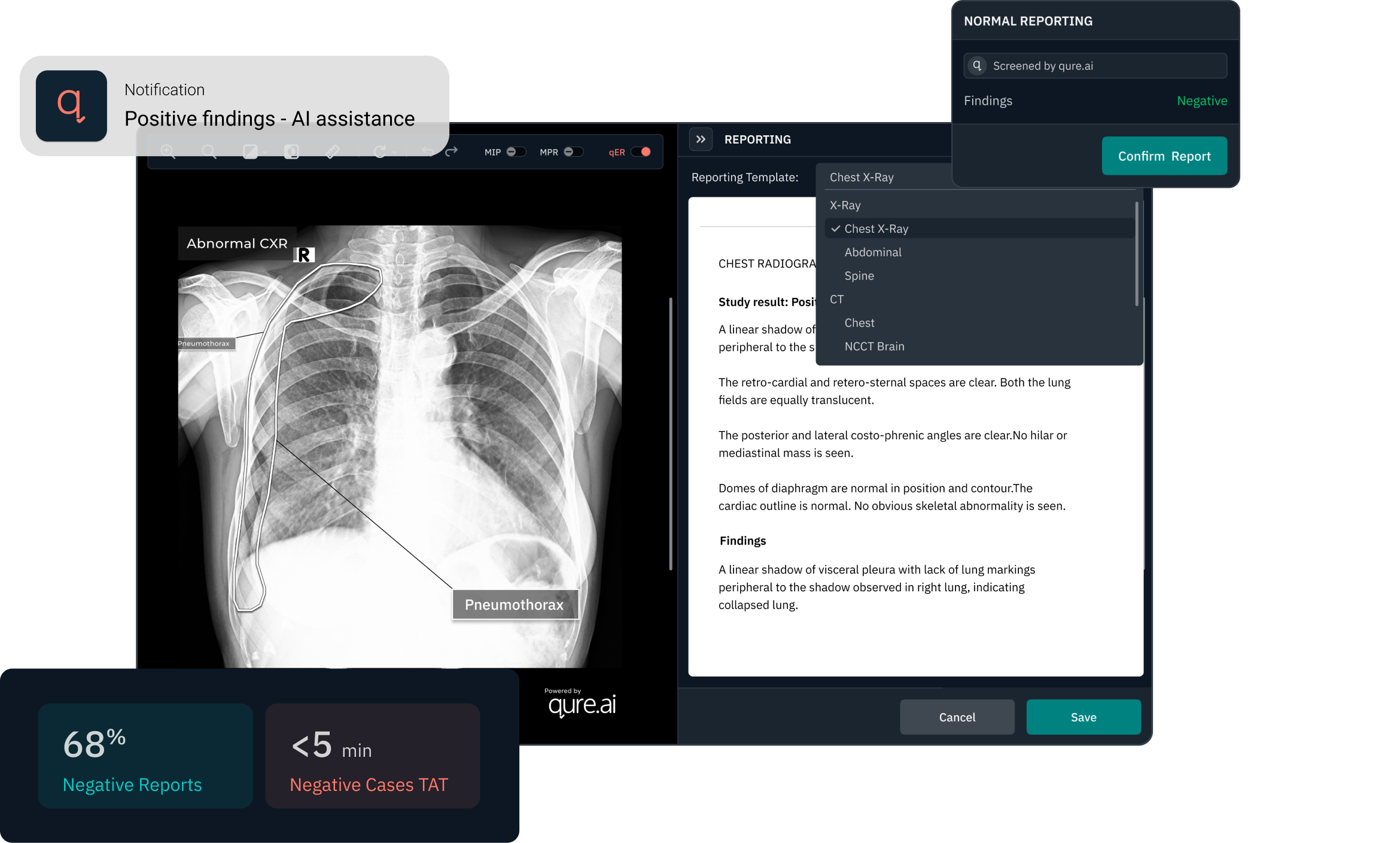Expand the window level tool dropdown arrow

pos(265,152)
